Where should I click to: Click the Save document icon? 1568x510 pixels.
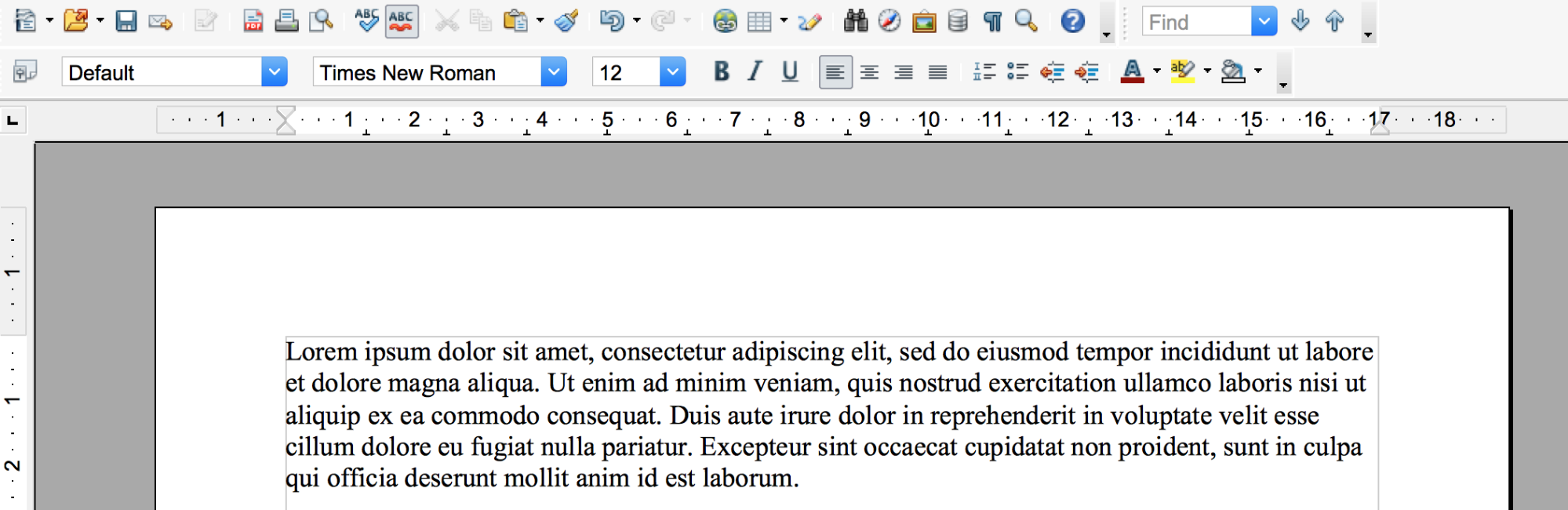tap(126, 21)
